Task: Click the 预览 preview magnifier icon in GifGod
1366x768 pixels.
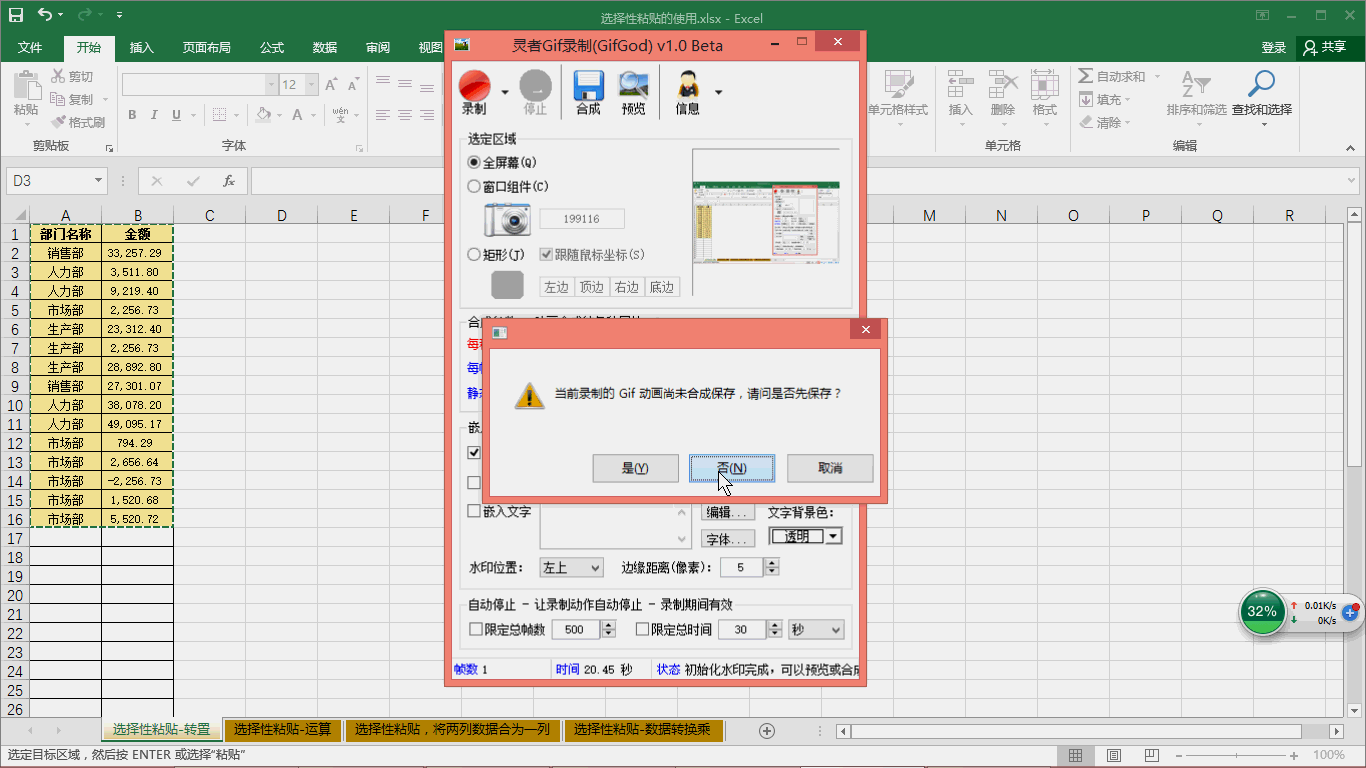Action: [633, 84]
